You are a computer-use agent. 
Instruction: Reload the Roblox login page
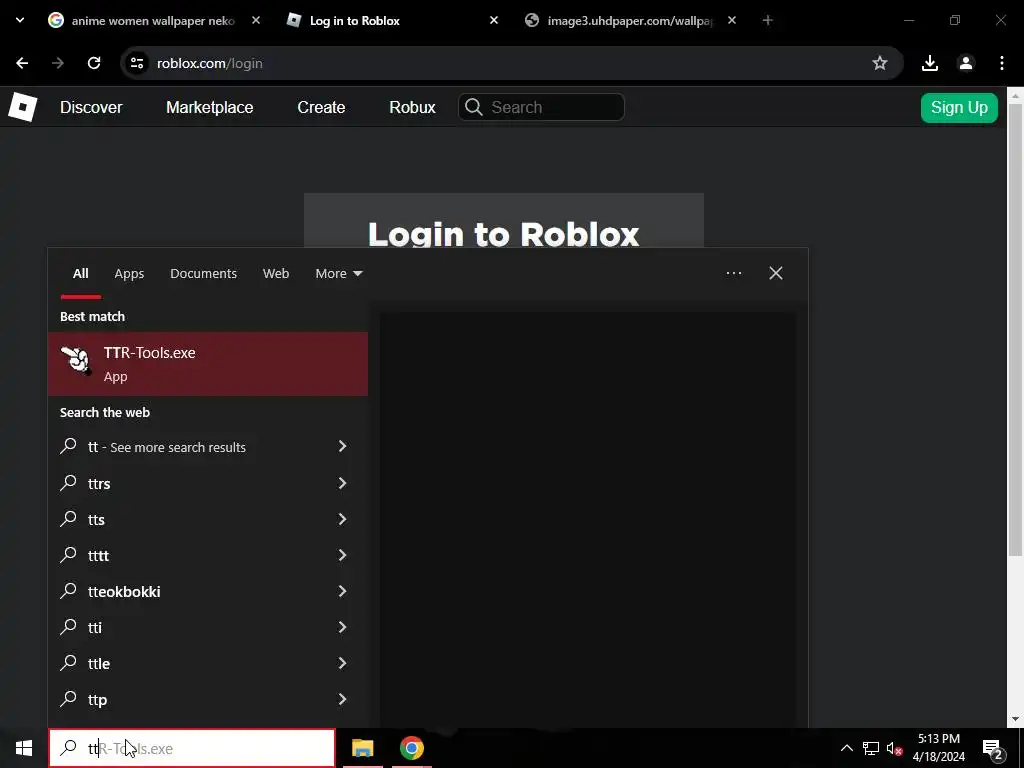[x=94, y=63]
